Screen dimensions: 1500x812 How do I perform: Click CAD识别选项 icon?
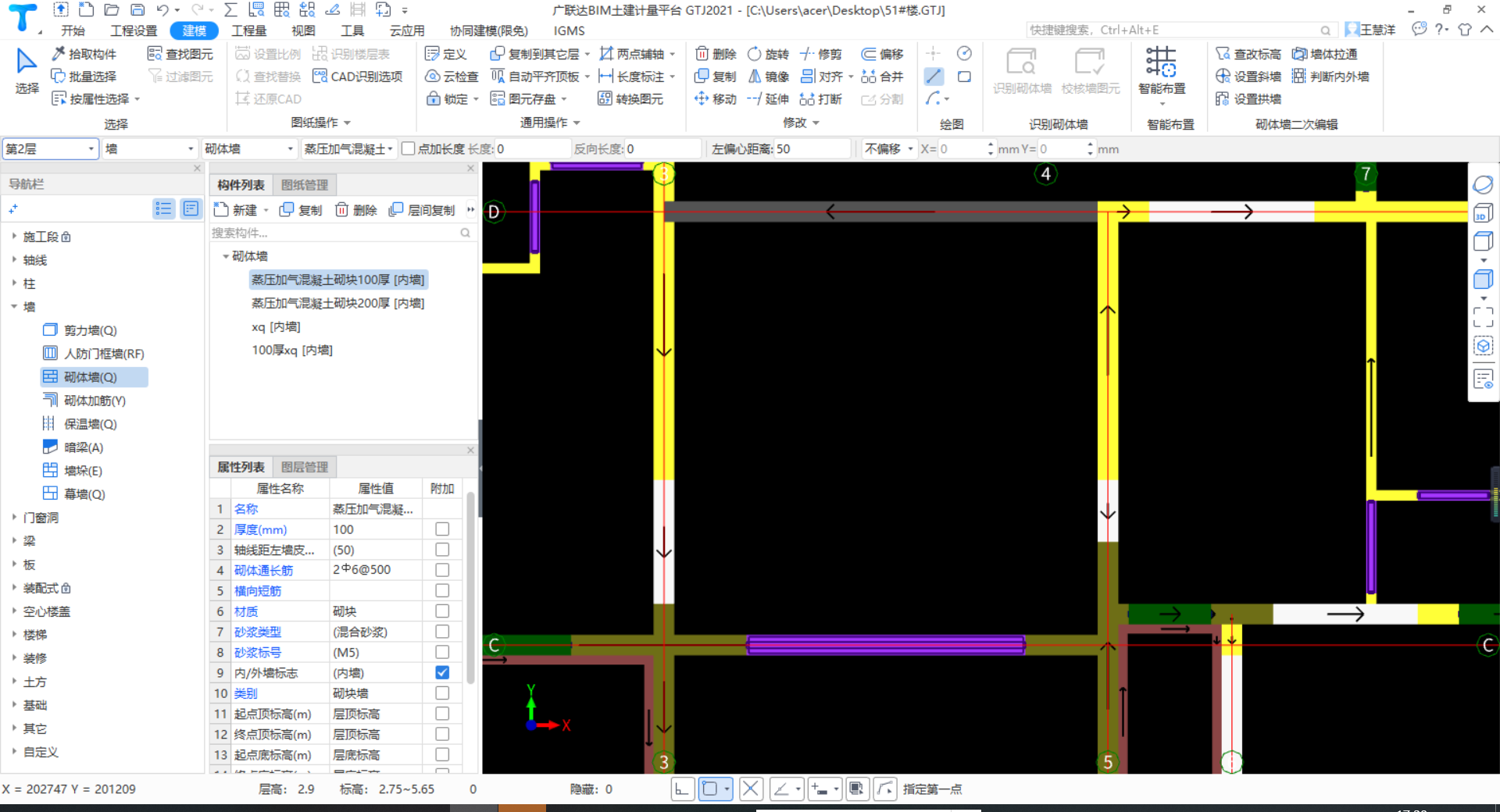320,77
